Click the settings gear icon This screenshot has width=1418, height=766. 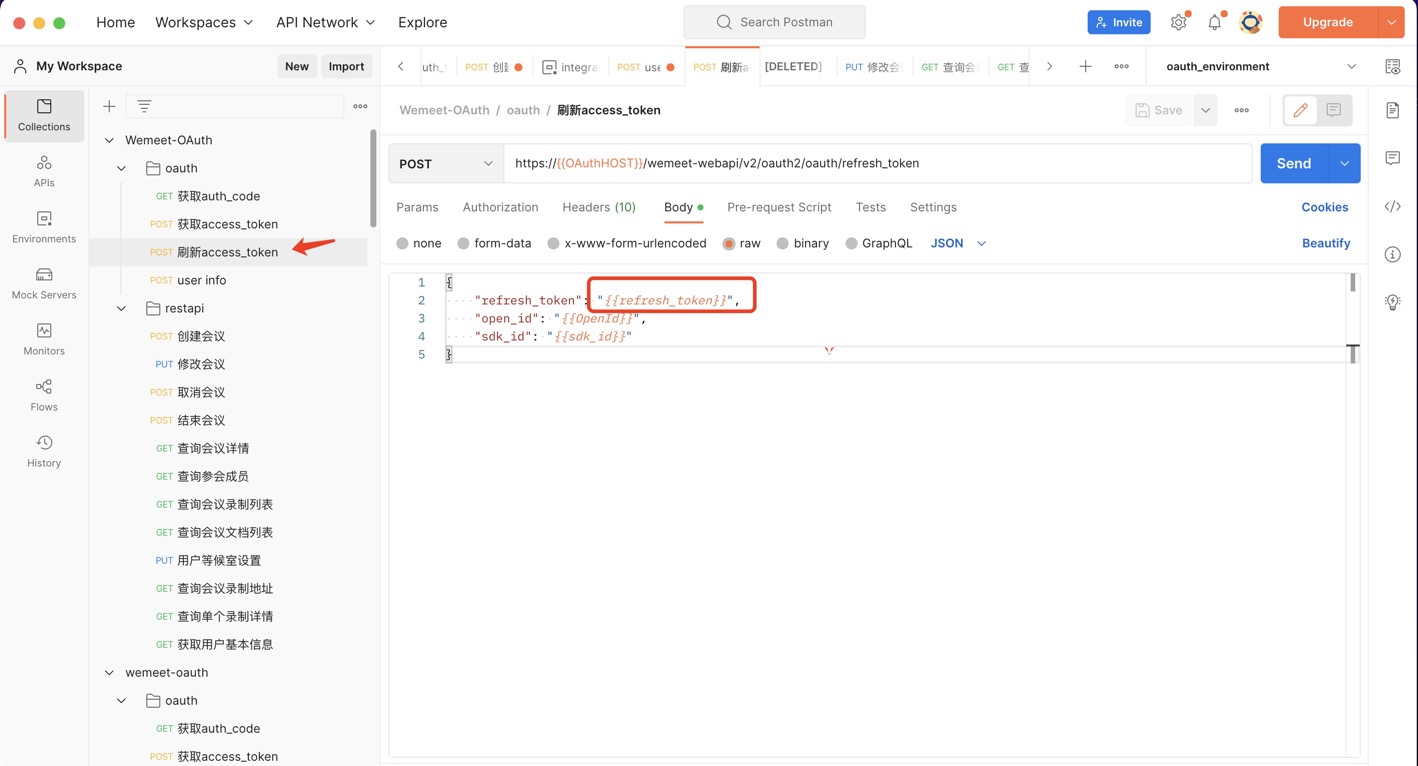click(x=1179, y=22)
